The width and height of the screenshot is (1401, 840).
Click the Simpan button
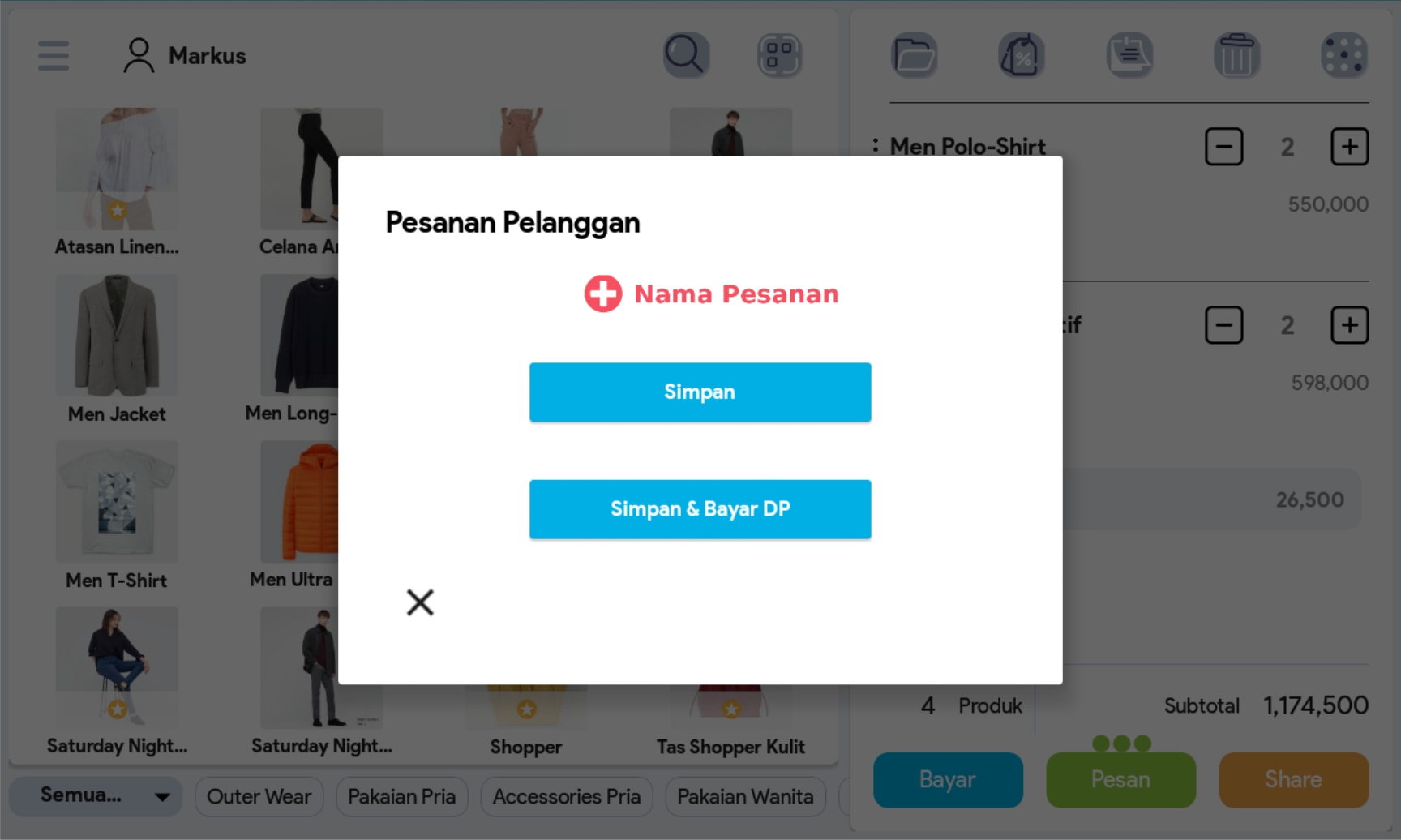(x=700, y=392)
